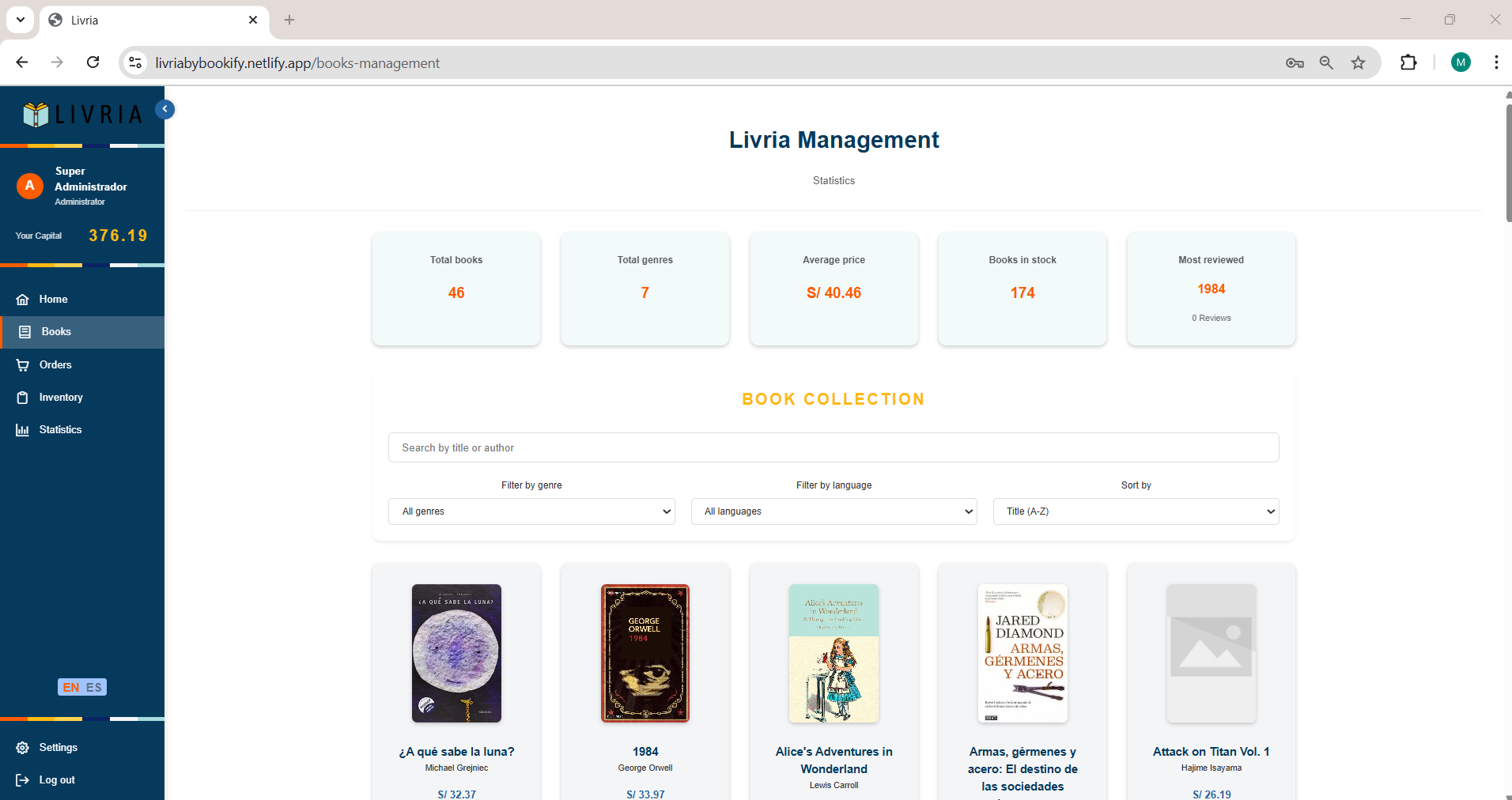Click the 1984 title below its cover

point(645,752)
